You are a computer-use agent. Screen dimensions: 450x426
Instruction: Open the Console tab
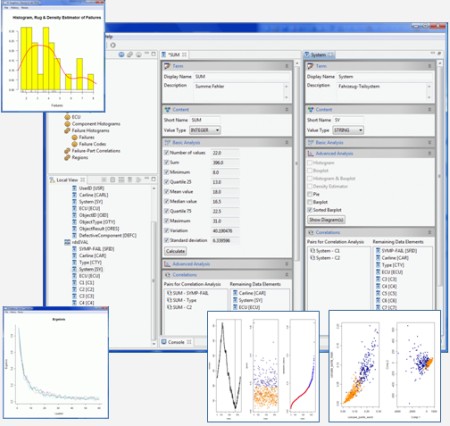click(176, 342)
